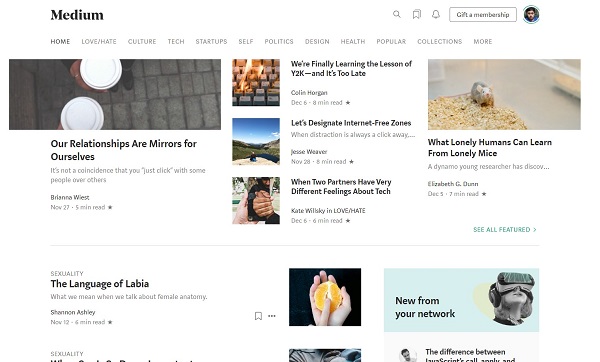This screenshot has width=600, height=362.
Task: Select the HOME tab
Action: pos(60,41)
